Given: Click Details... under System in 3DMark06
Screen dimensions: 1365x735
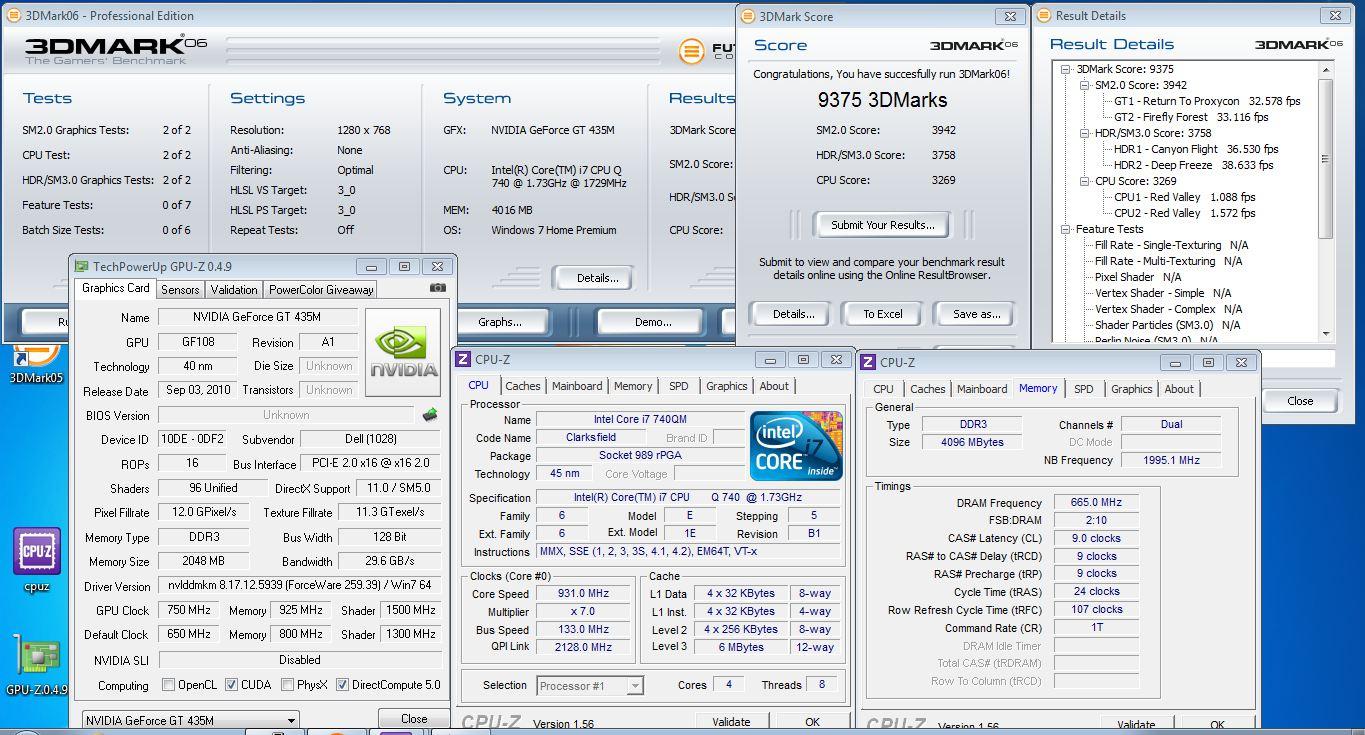Looking at the screenshot, I should coord(597,278).
